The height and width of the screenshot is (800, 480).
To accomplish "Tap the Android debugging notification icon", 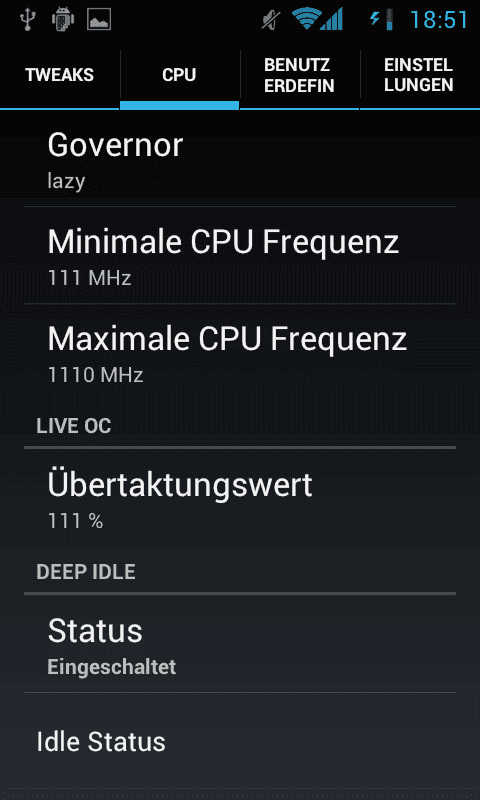I will (x=63, y=19).
